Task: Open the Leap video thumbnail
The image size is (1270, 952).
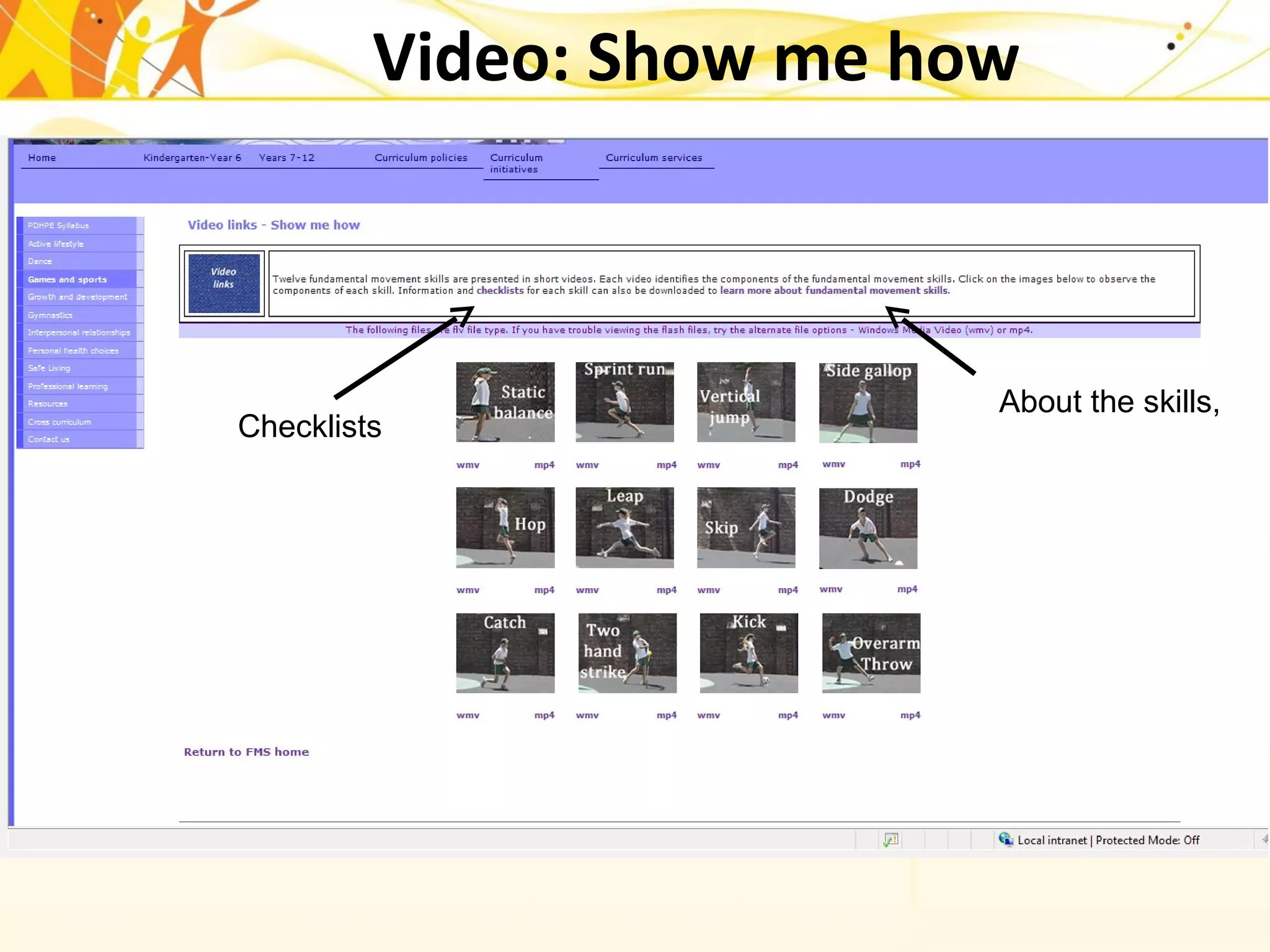Action: click(624, 527)
